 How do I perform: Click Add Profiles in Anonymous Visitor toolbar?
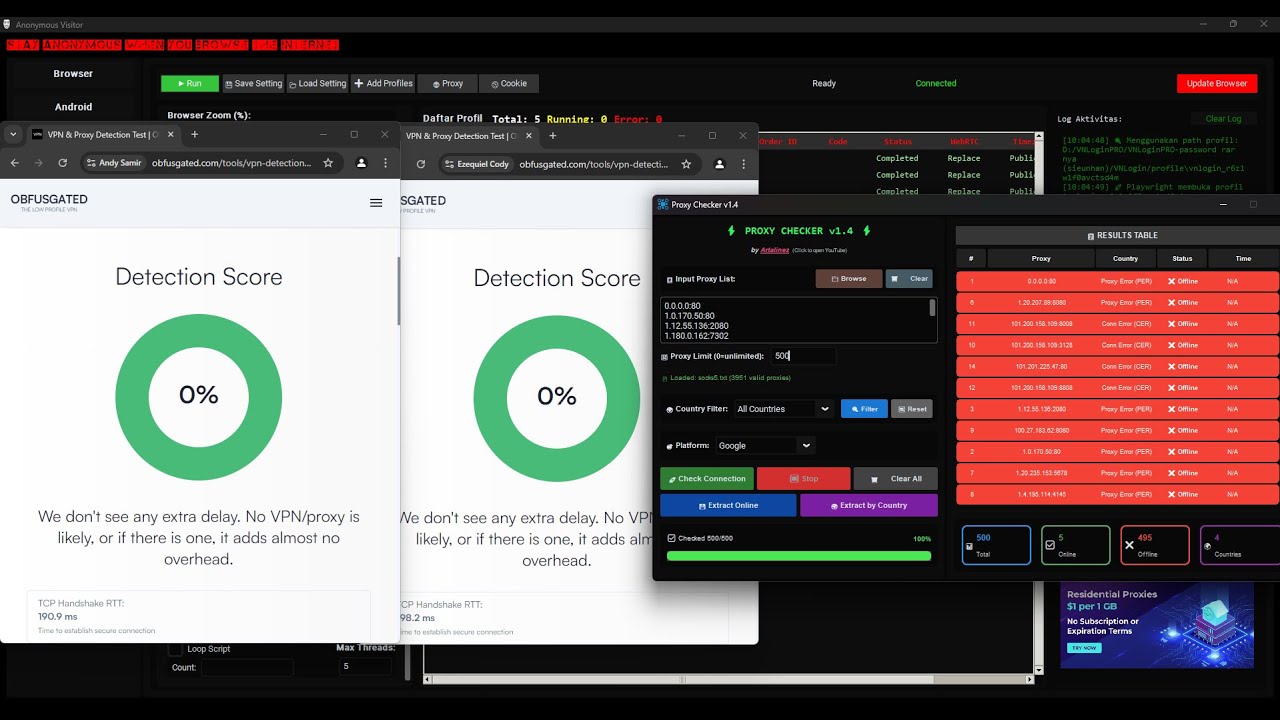click(x=383, y=84)
